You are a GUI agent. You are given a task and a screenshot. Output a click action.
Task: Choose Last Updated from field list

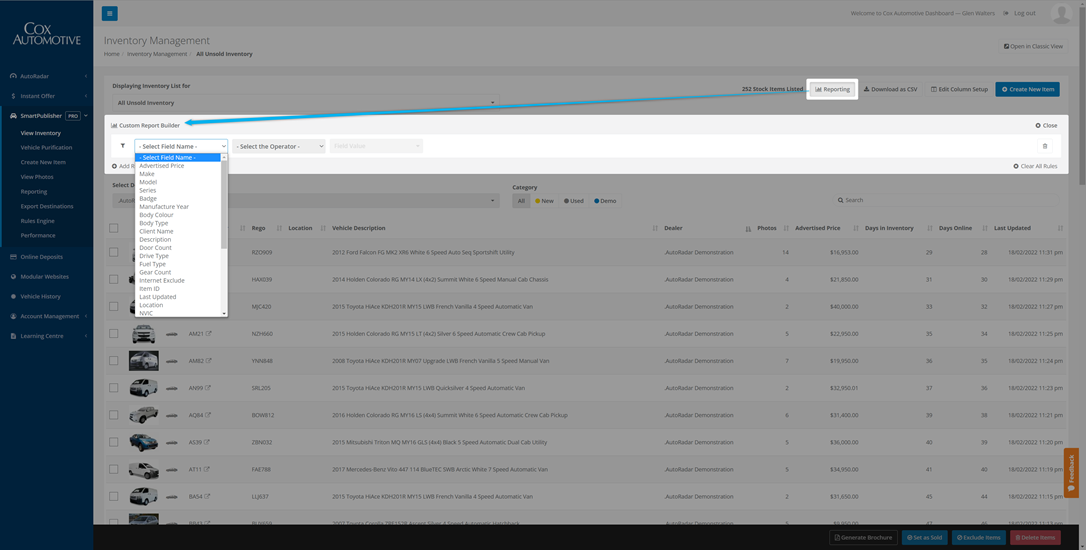coord(157,296)
